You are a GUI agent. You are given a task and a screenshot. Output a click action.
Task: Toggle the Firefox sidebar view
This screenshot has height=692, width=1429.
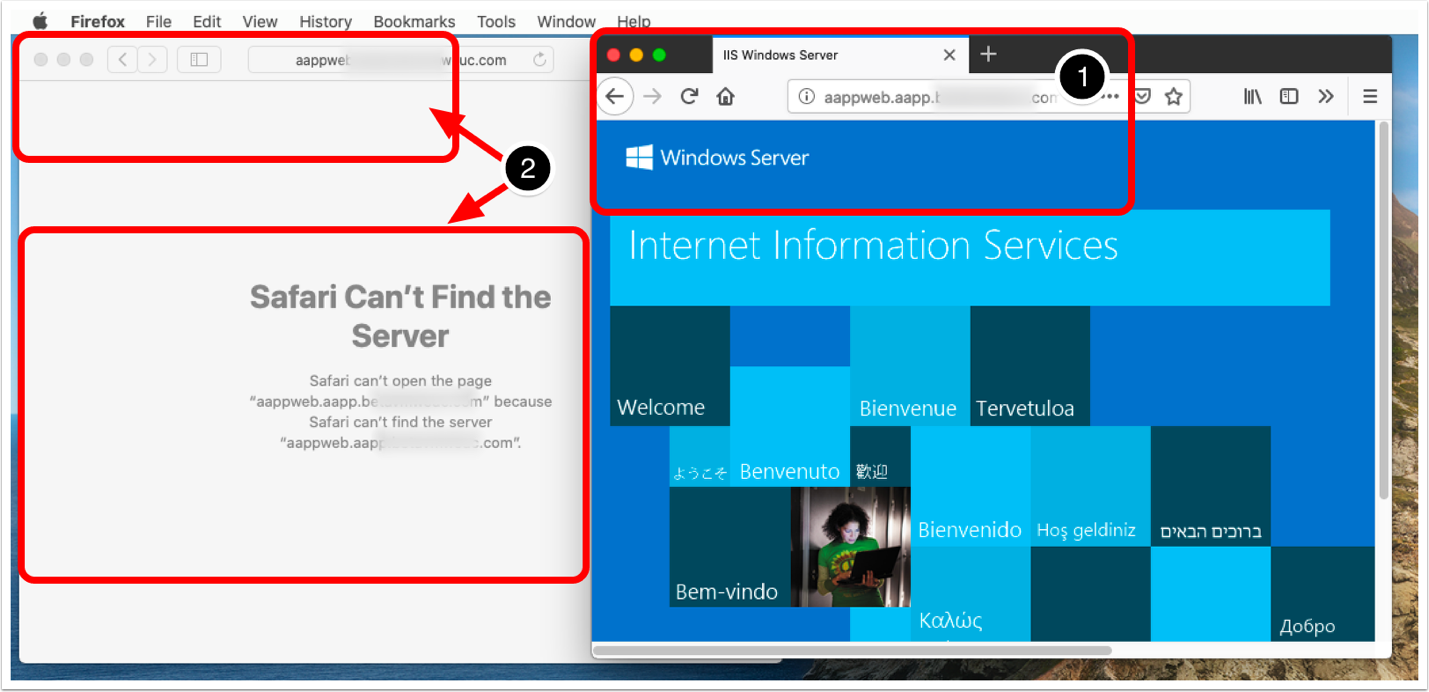(1289, 96)
